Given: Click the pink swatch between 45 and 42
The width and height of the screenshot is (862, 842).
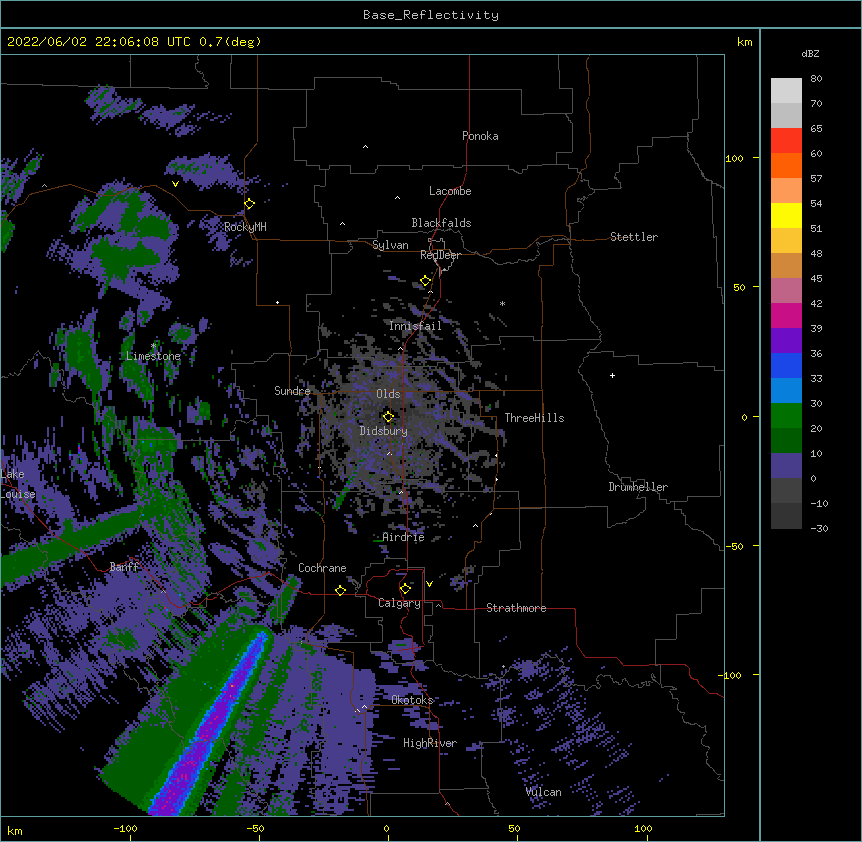Looking at the screenshot, I should click(786, 291).
